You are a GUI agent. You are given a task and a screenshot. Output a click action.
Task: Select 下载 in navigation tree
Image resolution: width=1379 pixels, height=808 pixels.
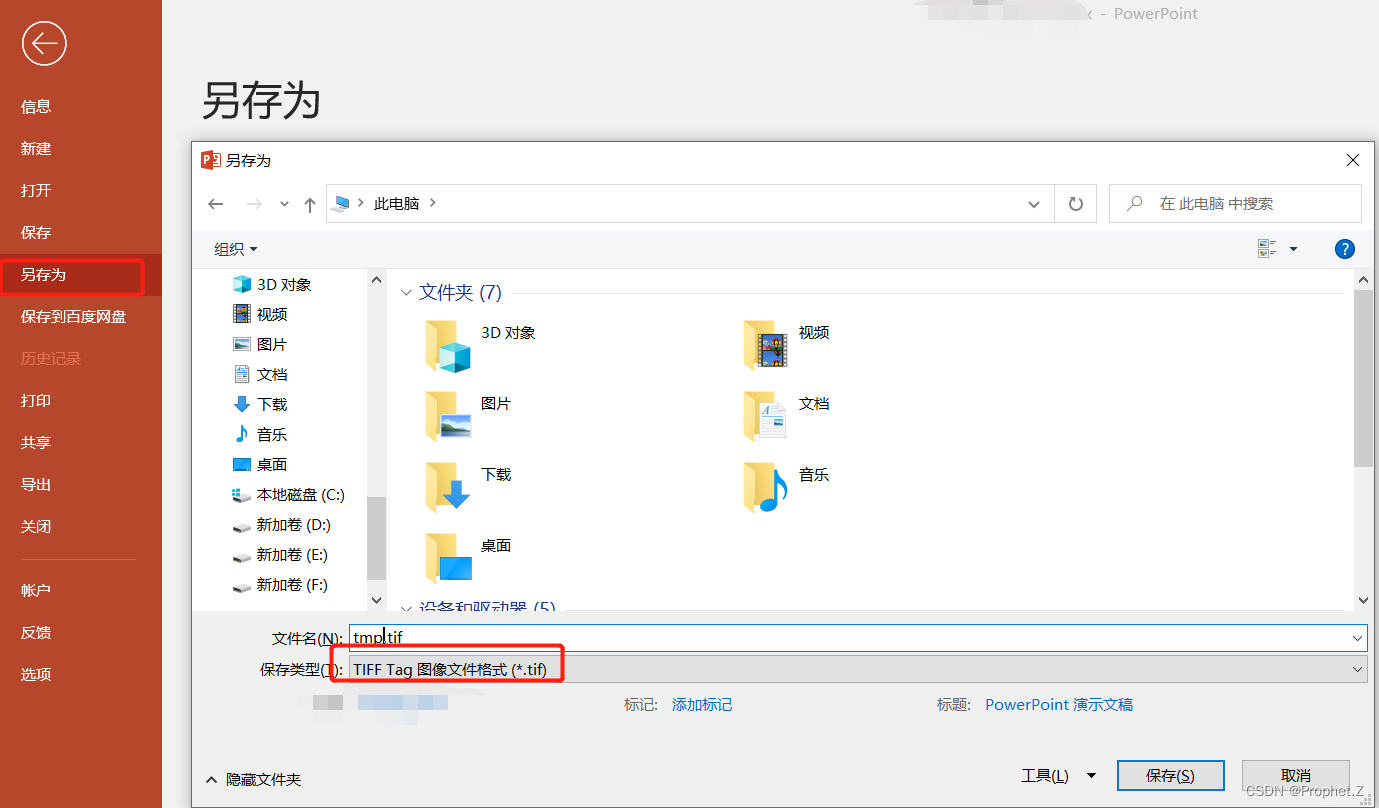260,404
